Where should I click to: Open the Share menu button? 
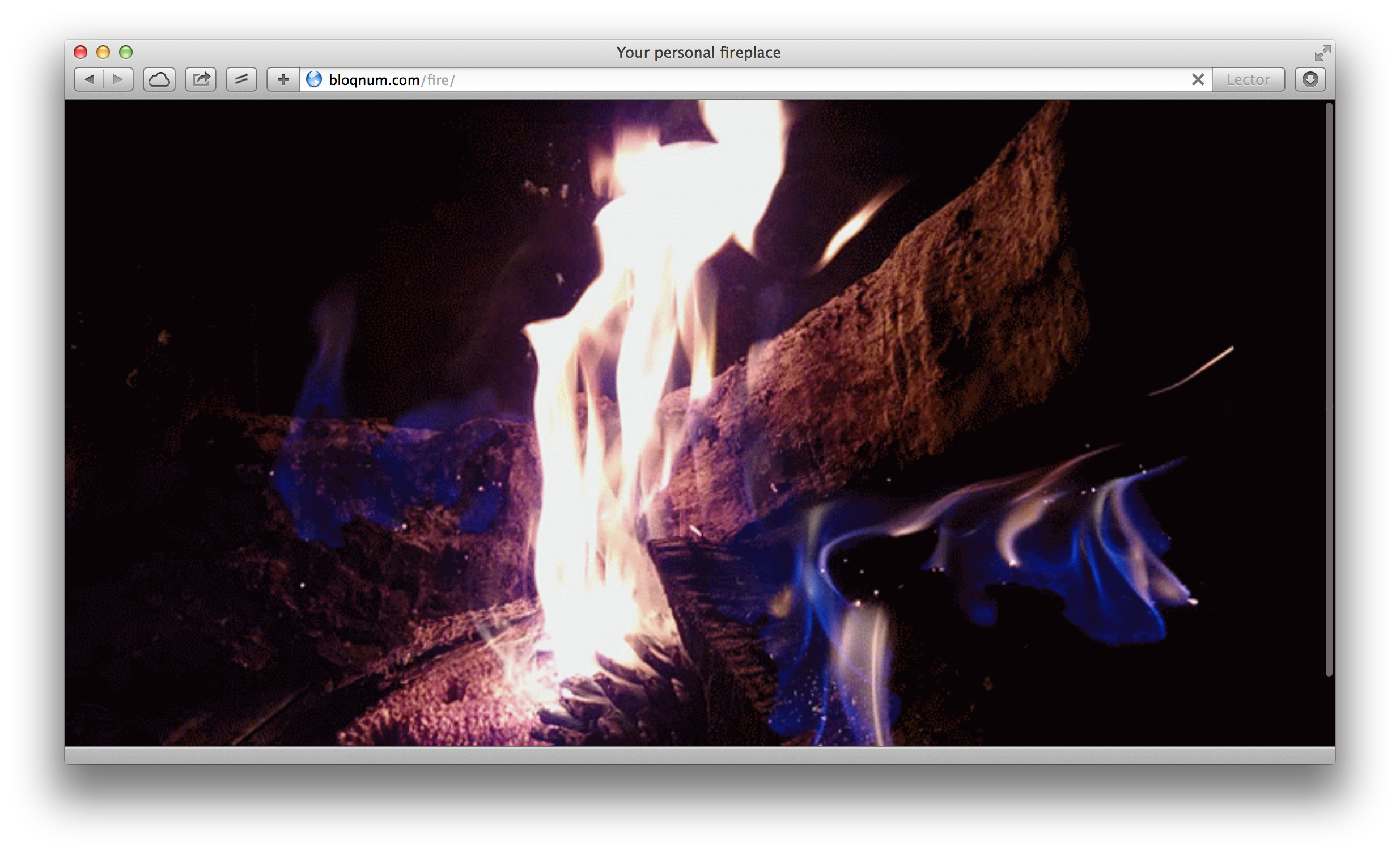coord(201,79)
